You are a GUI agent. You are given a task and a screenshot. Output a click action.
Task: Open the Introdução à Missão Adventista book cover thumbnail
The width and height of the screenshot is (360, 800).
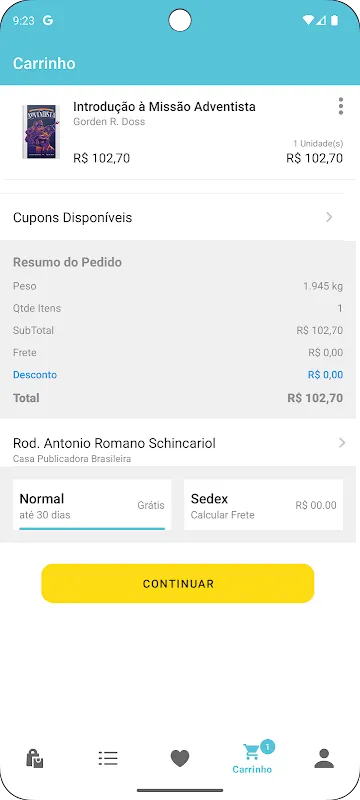pyautogui.click(x=41, y=132)
